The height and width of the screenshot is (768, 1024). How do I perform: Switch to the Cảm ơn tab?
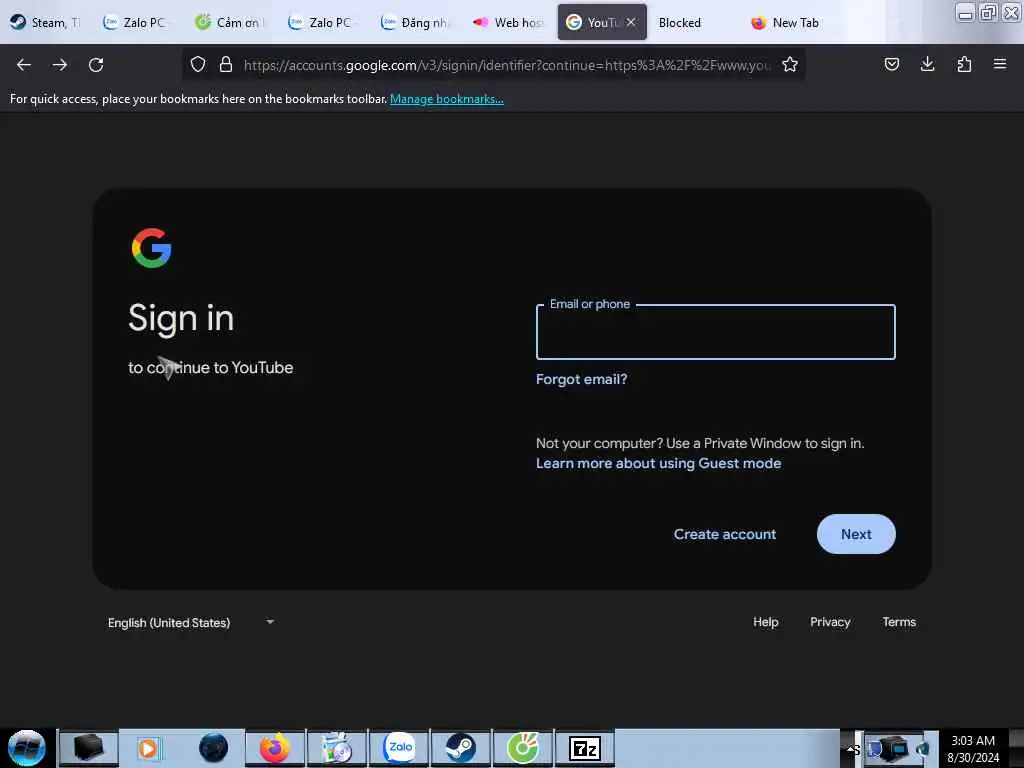[x=229, y=22]
